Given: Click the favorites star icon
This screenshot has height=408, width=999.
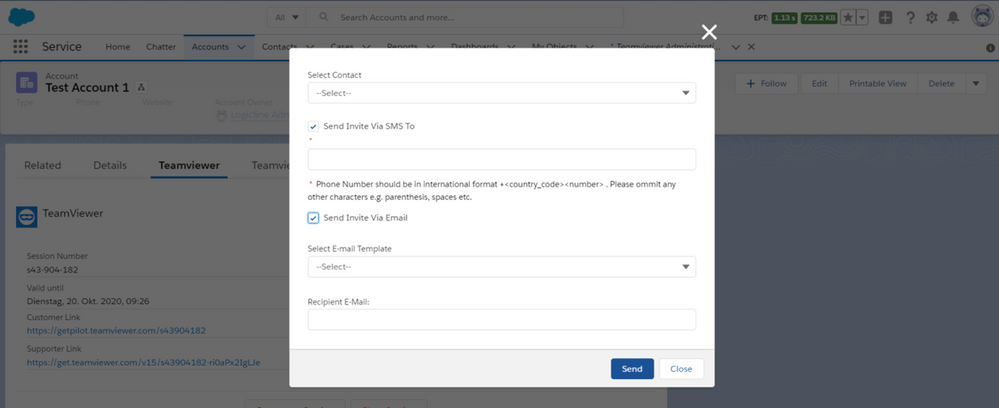Looking at the screenshot, I should click(848, 18).
